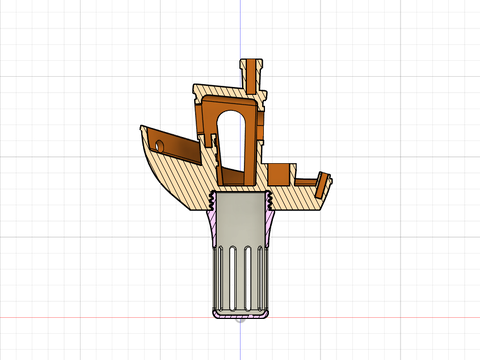
Task: Select the hose barb fitting at the model top
Action: 251,76
